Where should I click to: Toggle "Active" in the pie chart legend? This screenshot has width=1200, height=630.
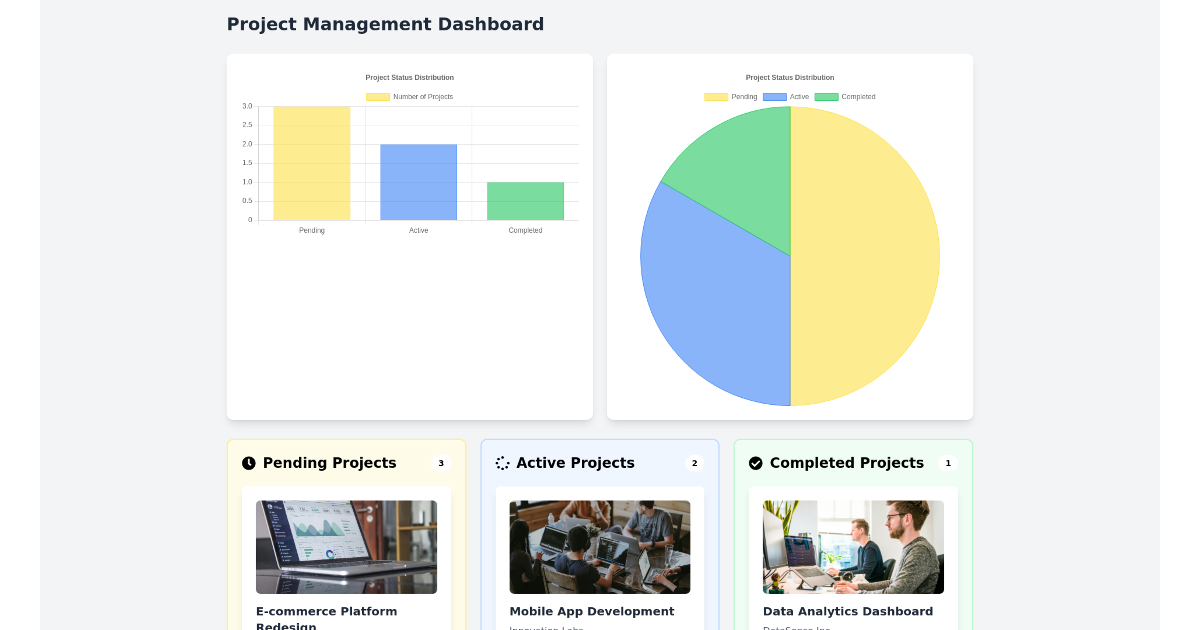[793, 96]
